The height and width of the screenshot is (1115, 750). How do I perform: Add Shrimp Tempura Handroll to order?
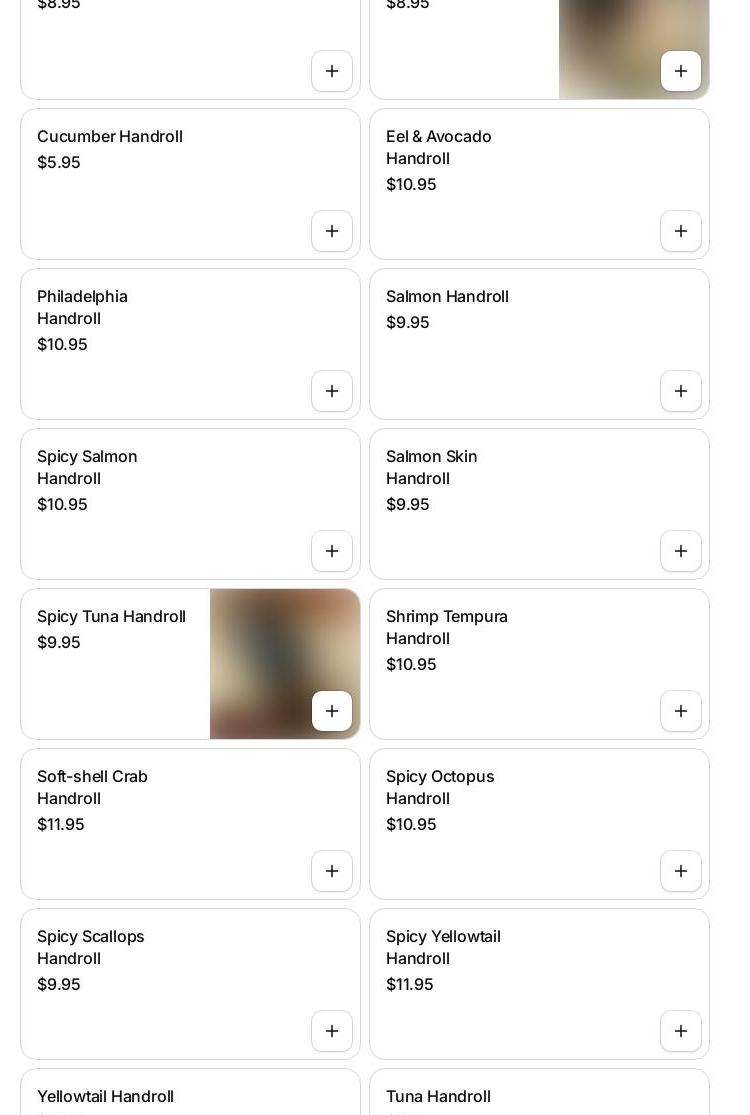(681, 711)
